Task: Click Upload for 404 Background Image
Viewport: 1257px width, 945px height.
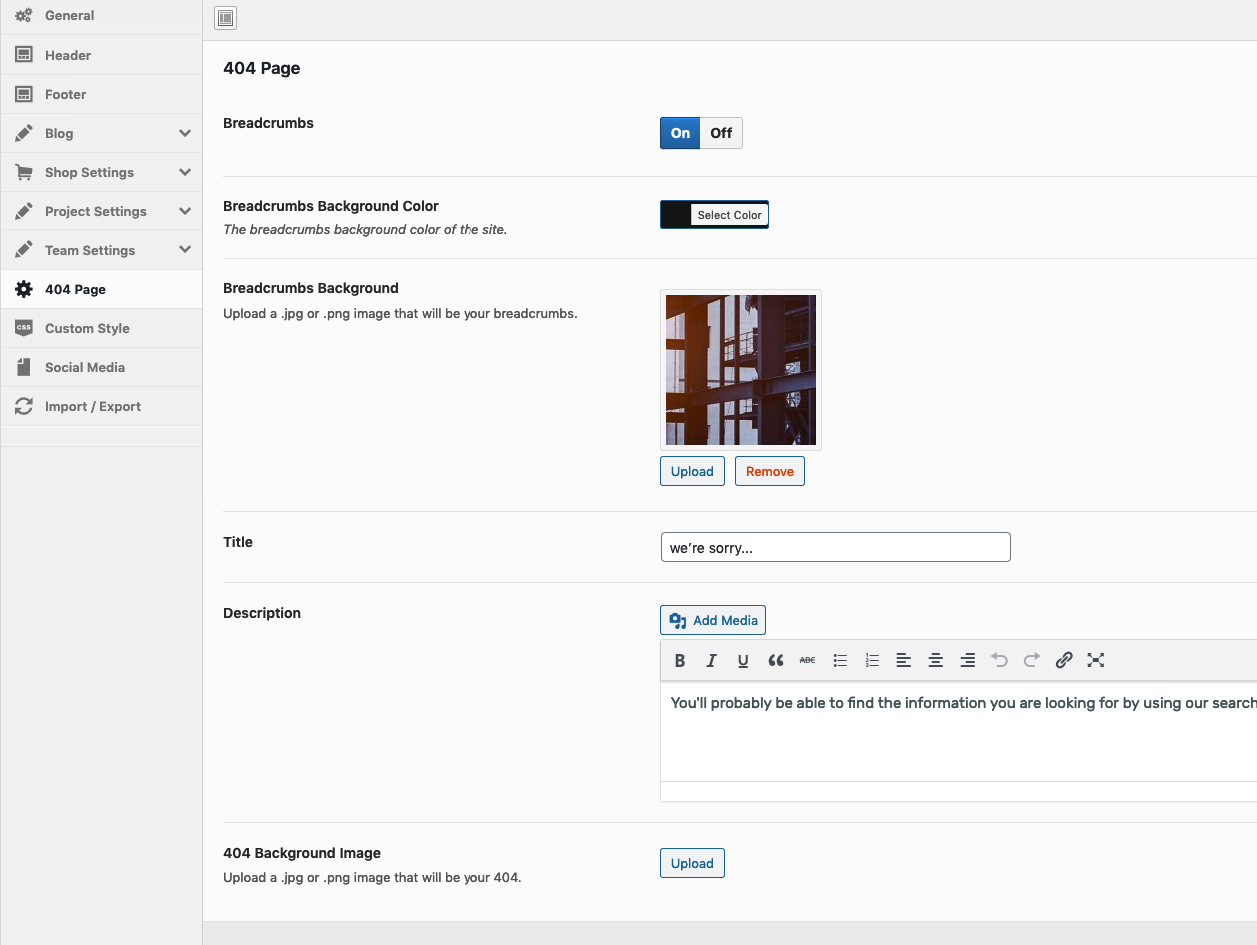Action: coord(692,863)
